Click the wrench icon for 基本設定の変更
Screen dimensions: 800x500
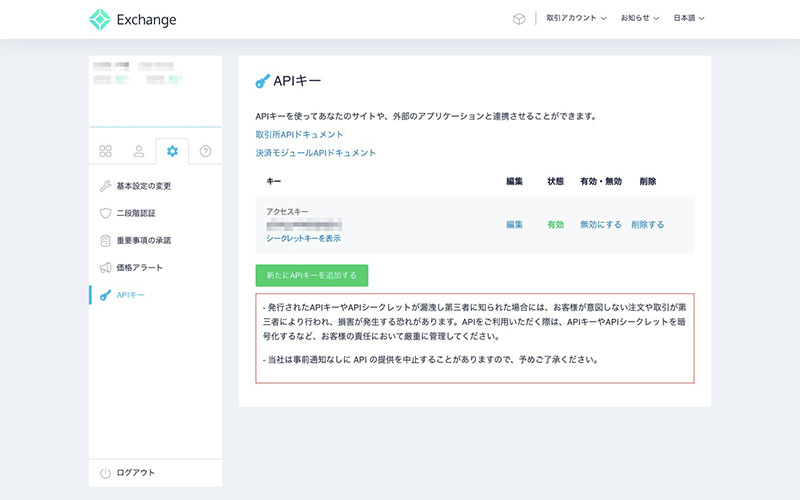coord(105,186)
